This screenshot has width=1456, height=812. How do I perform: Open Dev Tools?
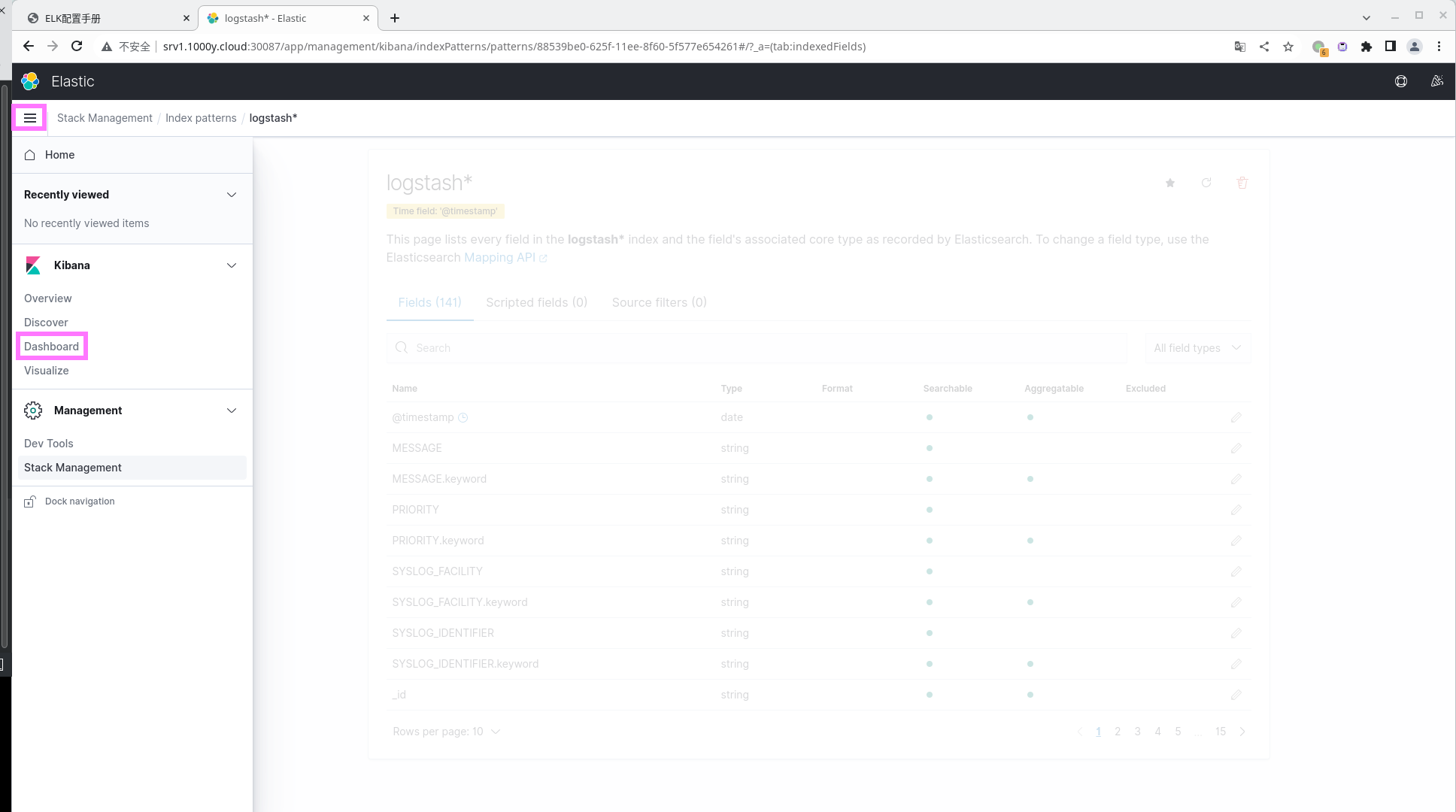49,444
